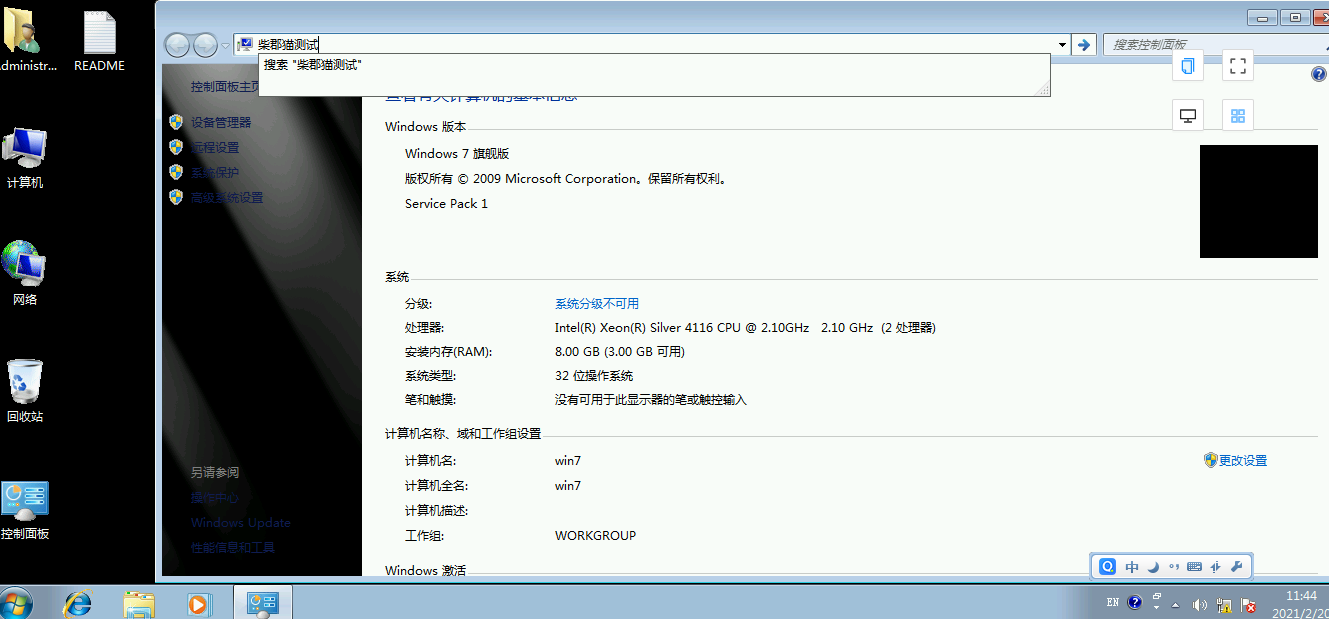Toggle Chinese/English mode with the 中 icon
The image size is (1329, 619).
[1132, 566]
